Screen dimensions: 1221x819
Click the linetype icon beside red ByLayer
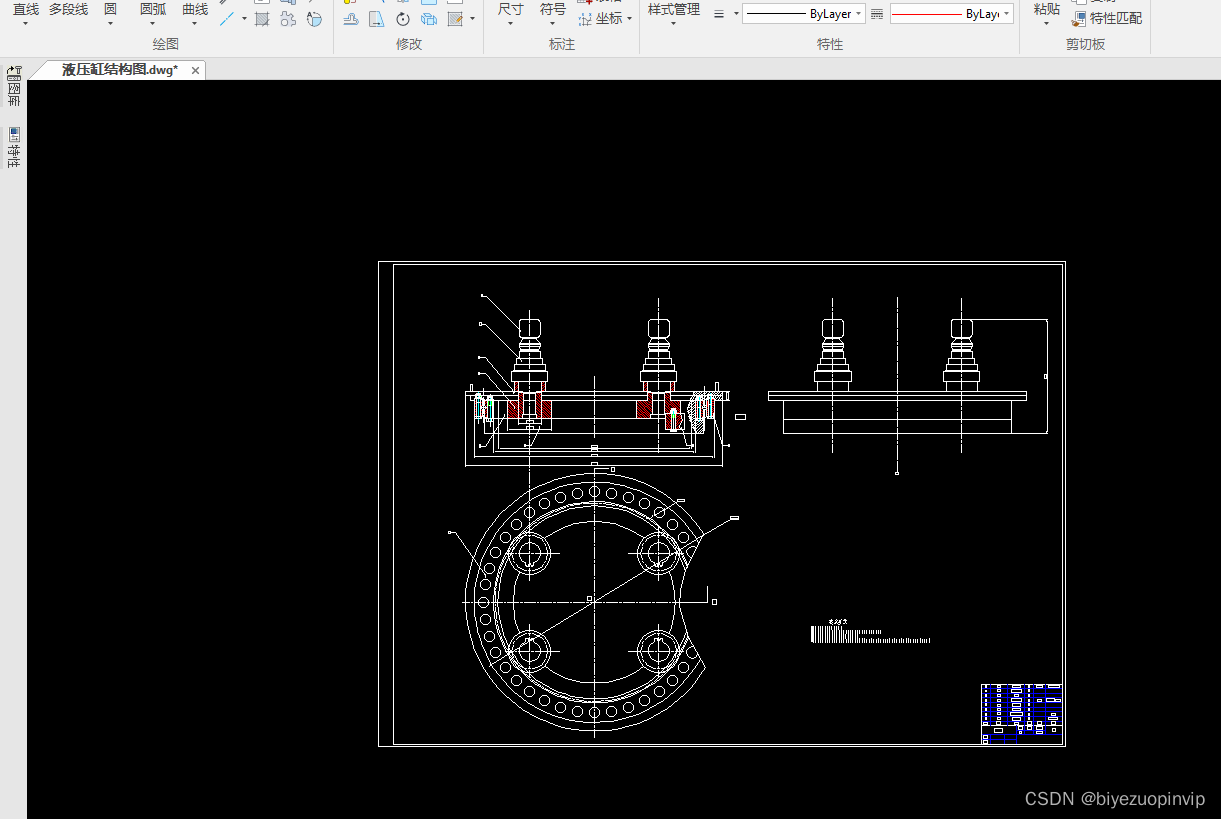tap(877, 14)
